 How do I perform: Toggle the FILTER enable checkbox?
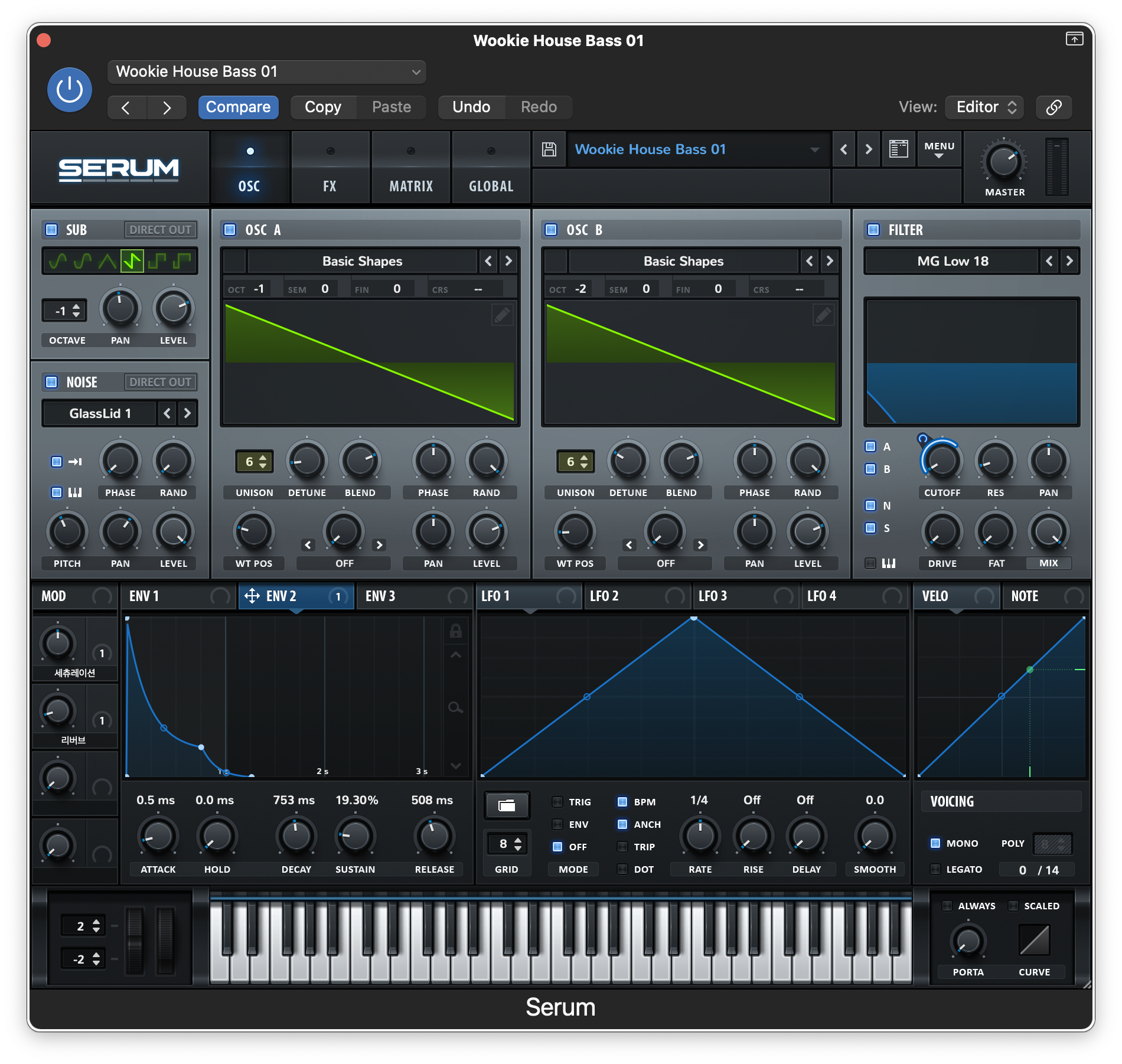click(x=873, y=230)
